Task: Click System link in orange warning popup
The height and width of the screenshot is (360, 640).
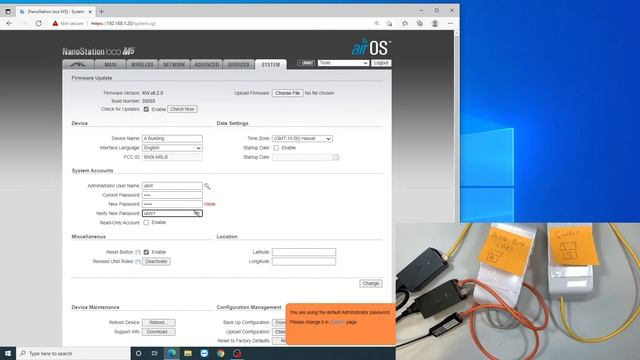Action: pyautogui.click(x=337, y=322)
